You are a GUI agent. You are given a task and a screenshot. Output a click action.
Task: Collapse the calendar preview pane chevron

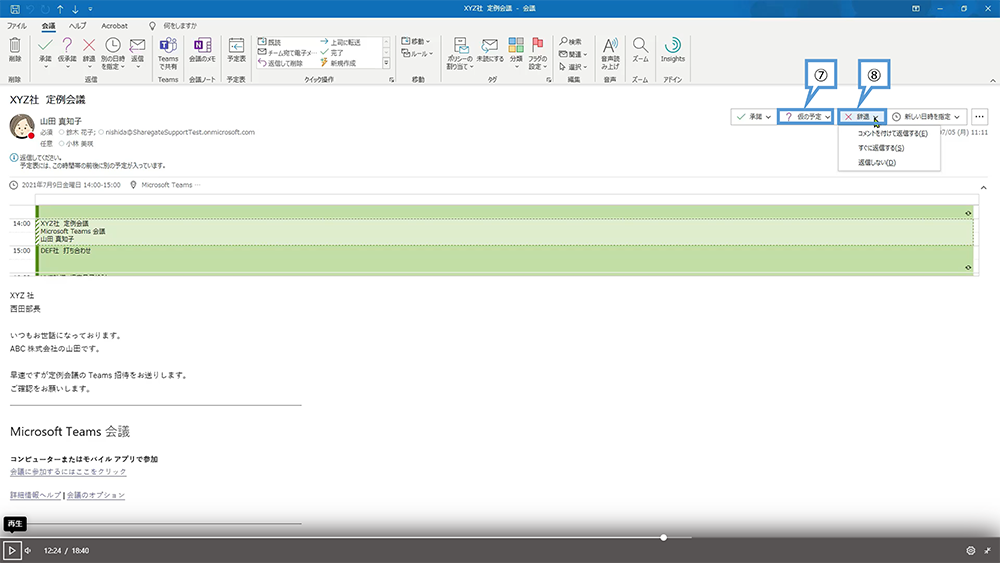coord(983,187)
